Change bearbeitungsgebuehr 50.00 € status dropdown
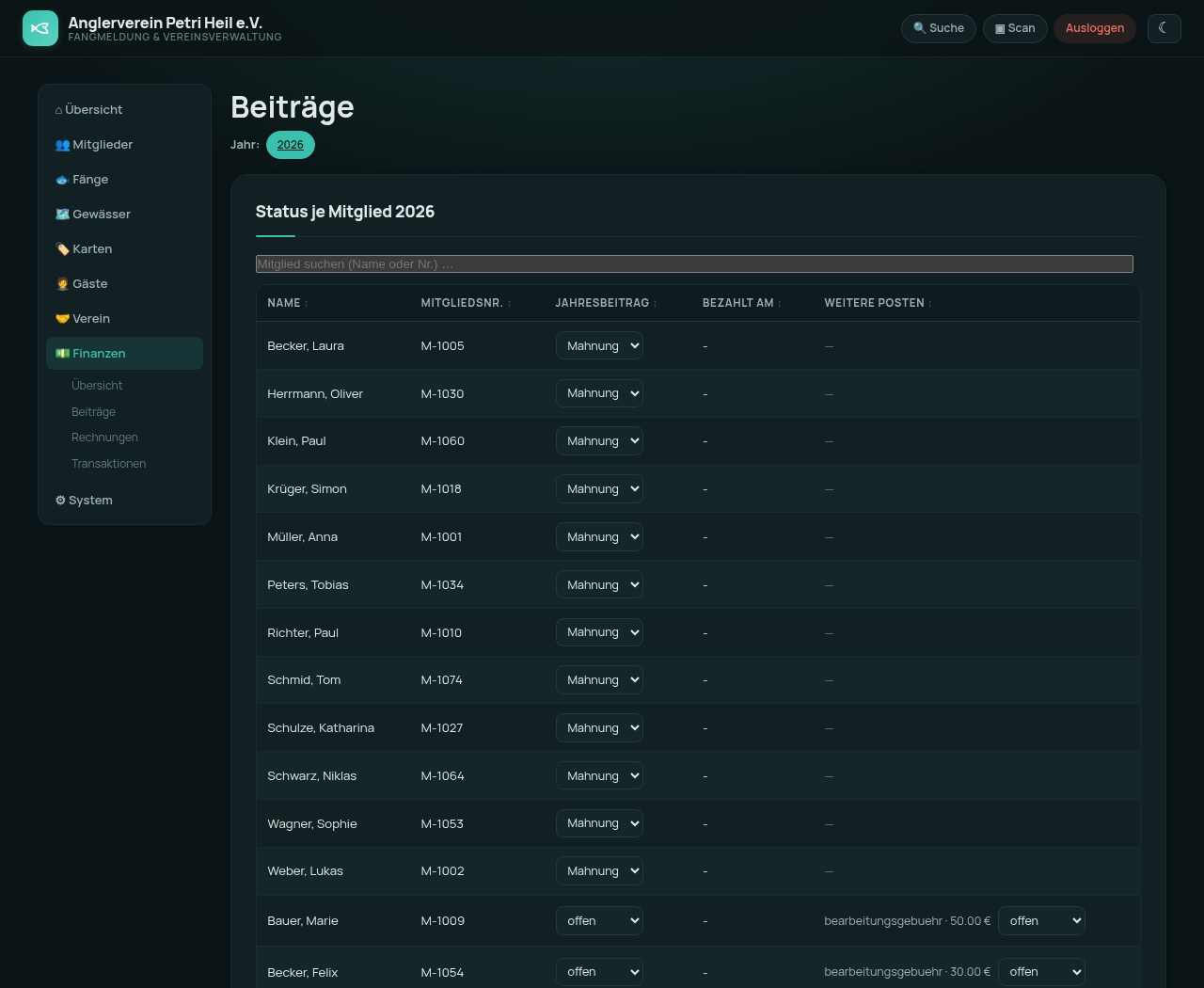This screenshot has height=988, width=1204. click(x=1041, y=921)
